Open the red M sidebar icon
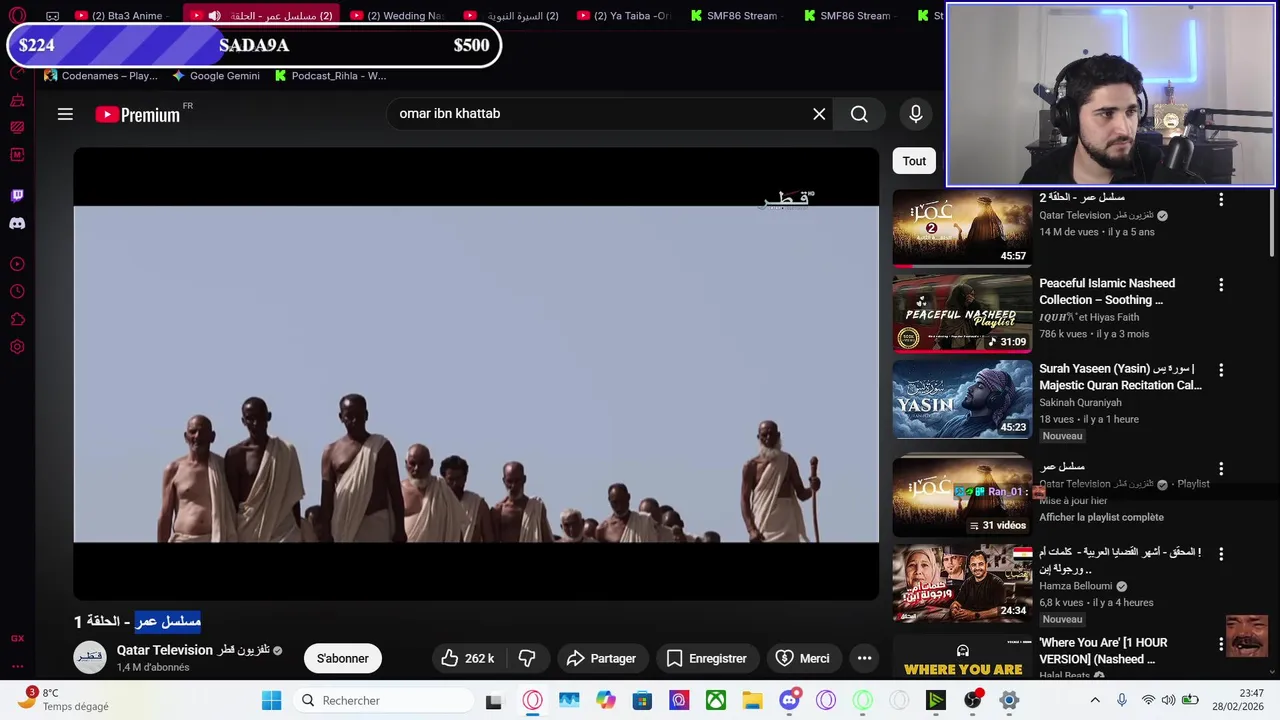 coord(17,155)
